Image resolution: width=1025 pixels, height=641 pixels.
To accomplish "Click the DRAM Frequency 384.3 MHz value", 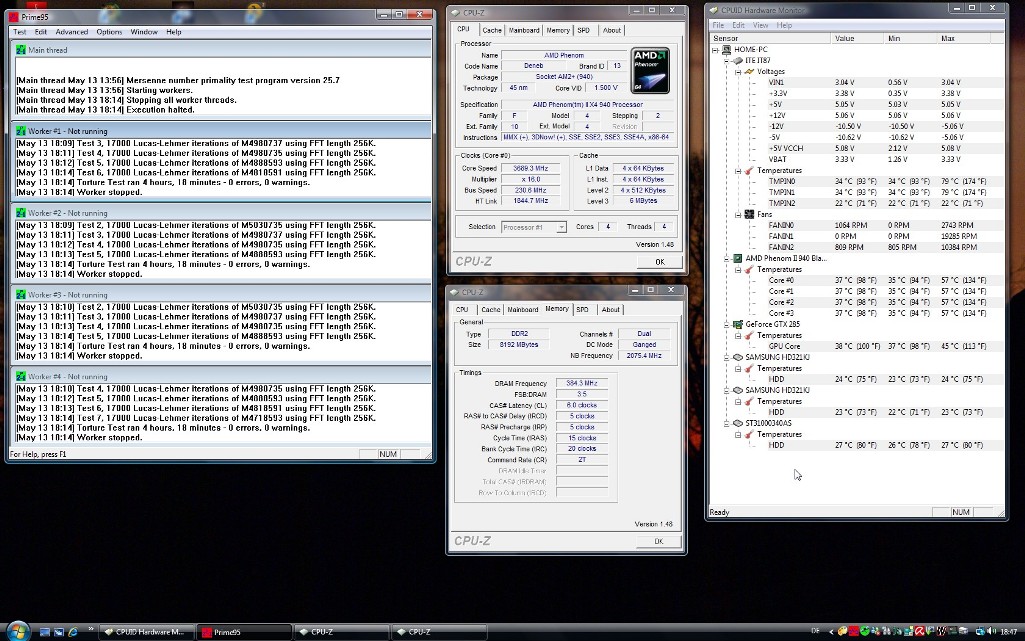I will click(x=582, y=384).
